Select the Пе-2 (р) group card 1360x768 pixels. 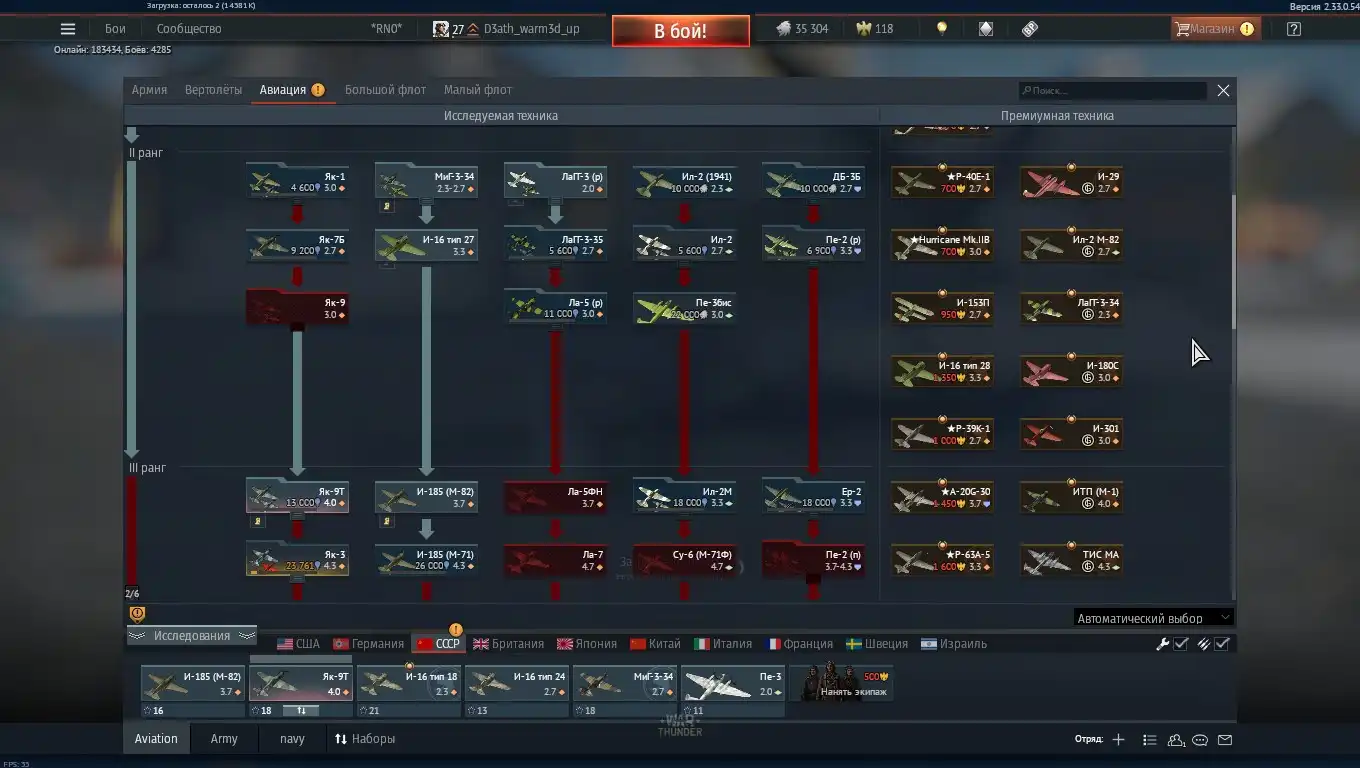[813, 245]
